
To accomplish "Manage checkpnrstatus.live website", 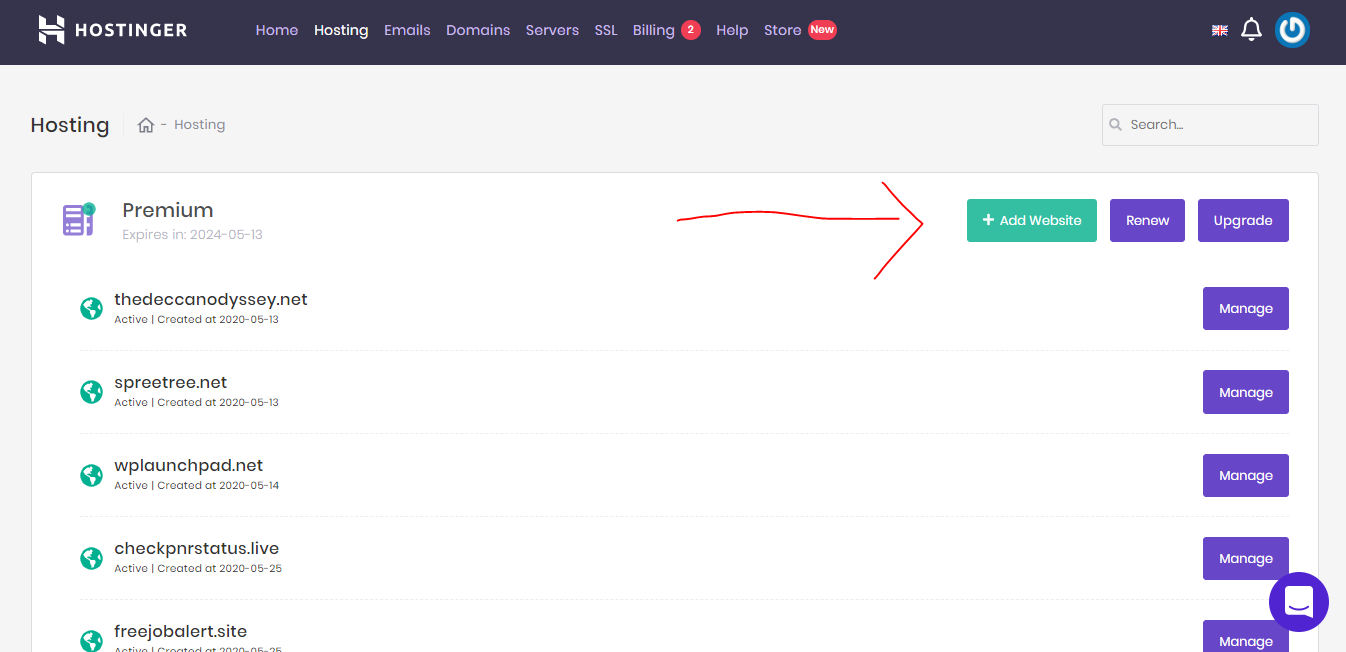I will [1245, 558].
